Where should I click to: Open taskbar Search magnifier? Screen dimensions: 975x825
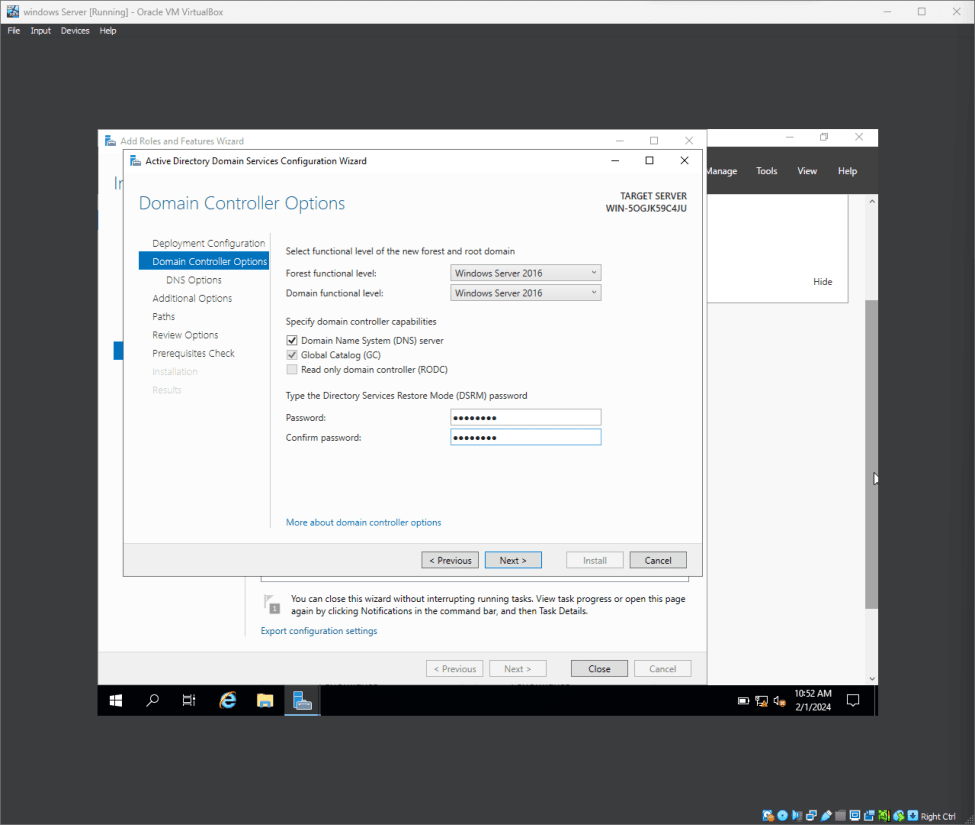152,701
